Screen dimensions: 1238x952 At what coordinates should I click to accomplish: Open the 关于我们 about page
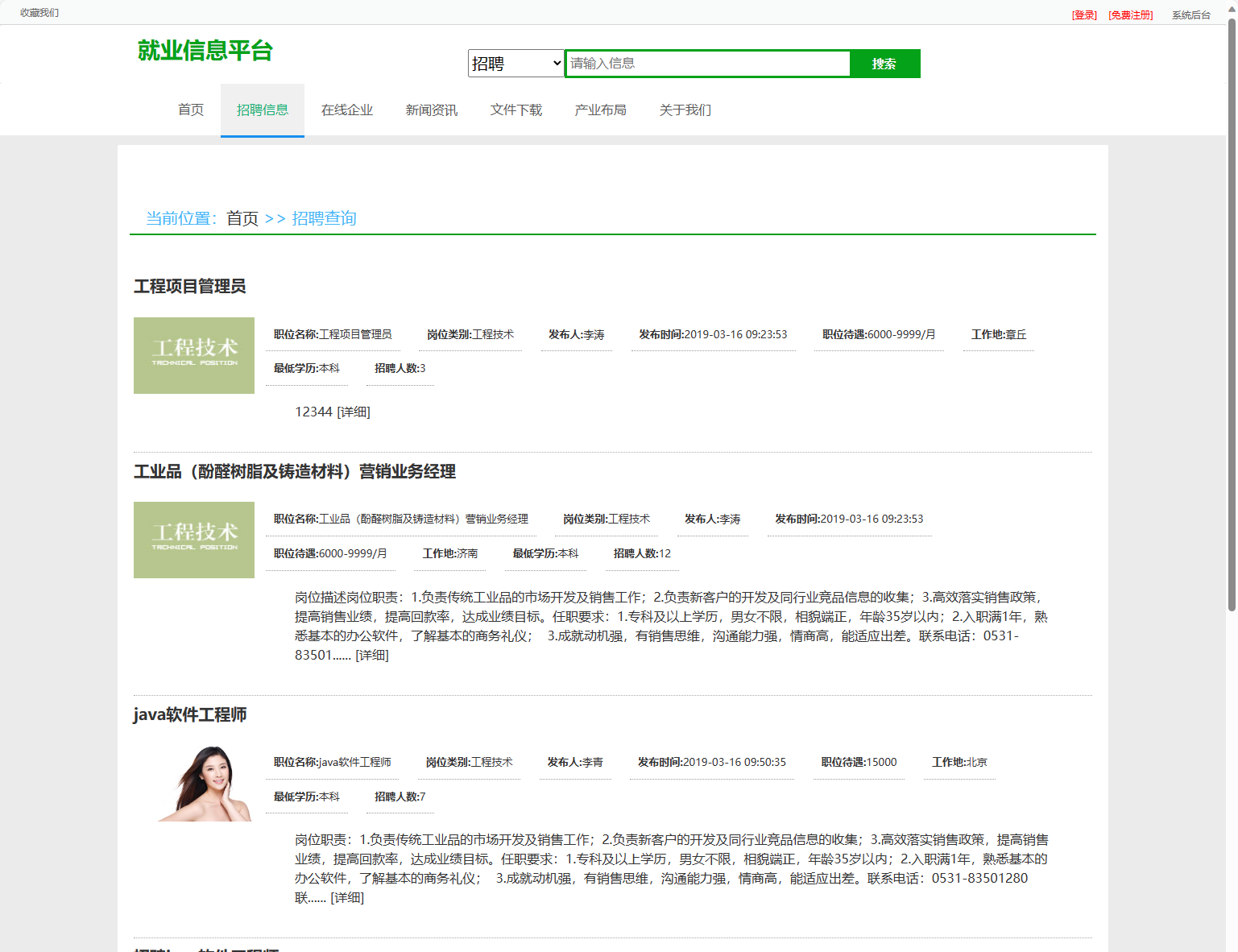(x=685, y=110)
